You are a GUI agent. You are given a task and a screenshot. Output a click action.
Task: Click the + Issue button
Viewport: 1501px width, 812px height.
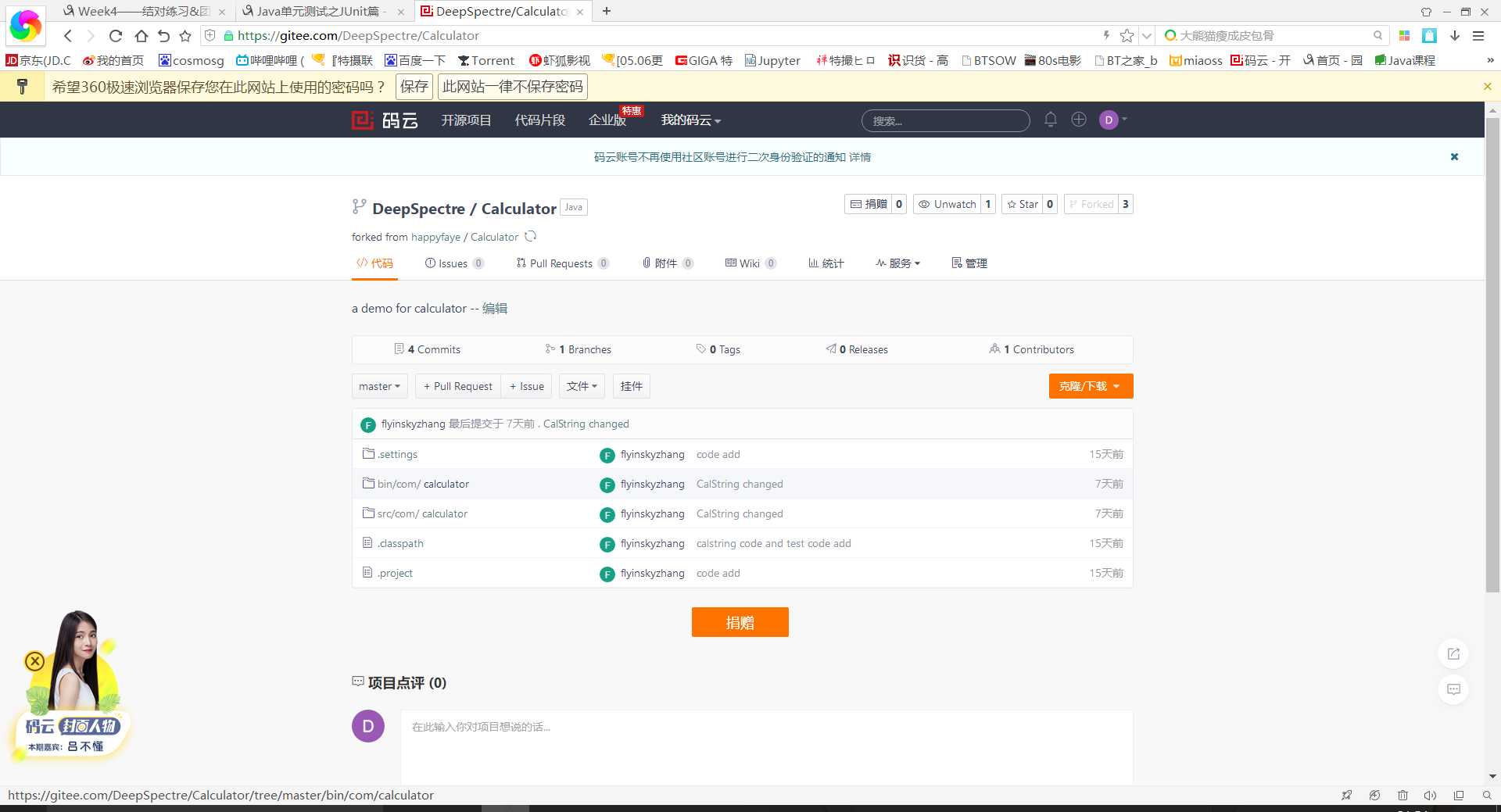pyautogui.click(x=527, y=386)
